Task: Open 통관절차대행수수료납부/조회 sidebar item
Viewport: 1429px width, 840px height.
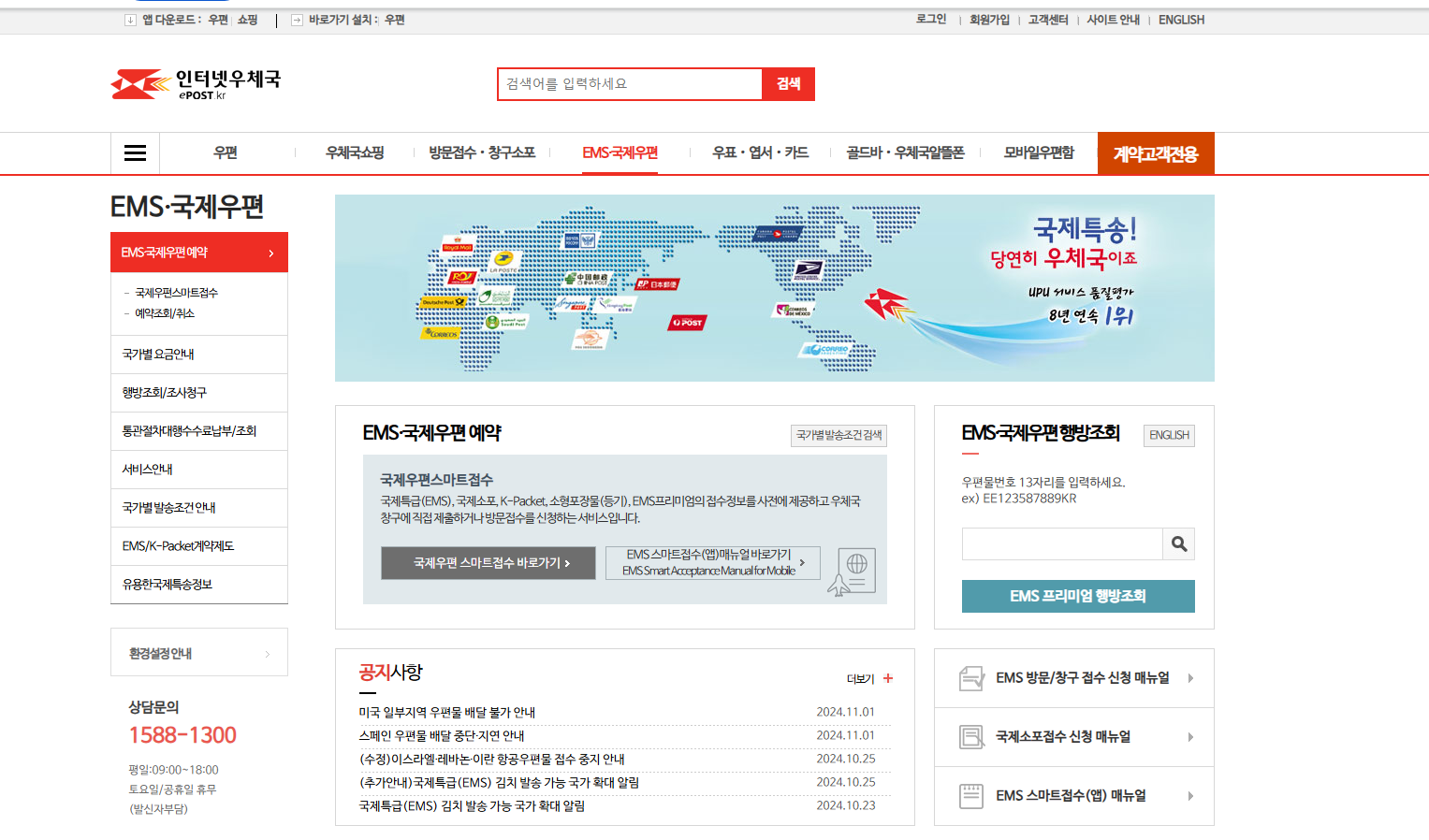Action: pos(198,431)
